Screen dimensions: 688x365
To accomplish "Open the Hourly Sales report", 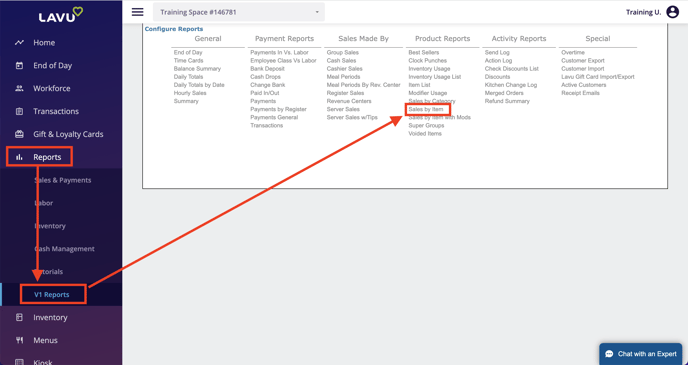I will pyautogui.click(x=190, y=93).
